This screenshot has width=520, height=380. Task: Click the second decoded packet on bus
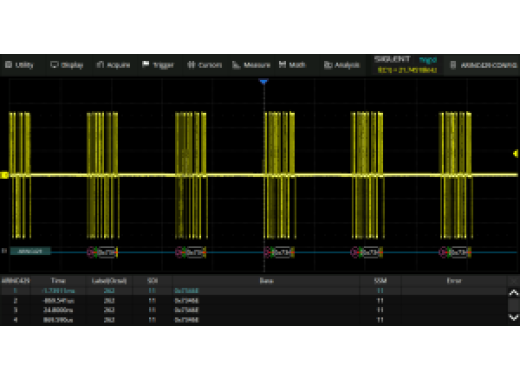[191, 252]
